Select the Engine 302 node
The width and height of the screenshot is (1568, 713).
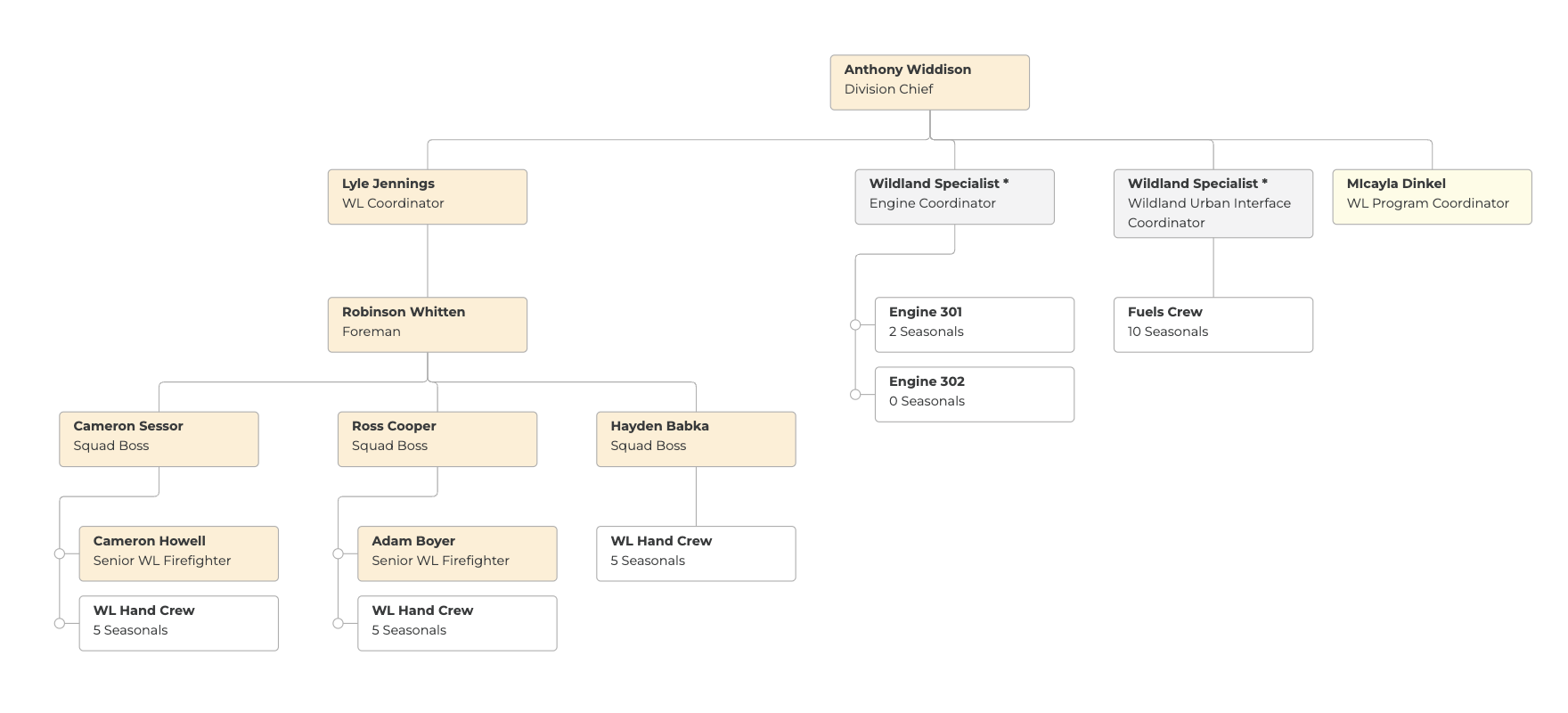click(974, 394)
